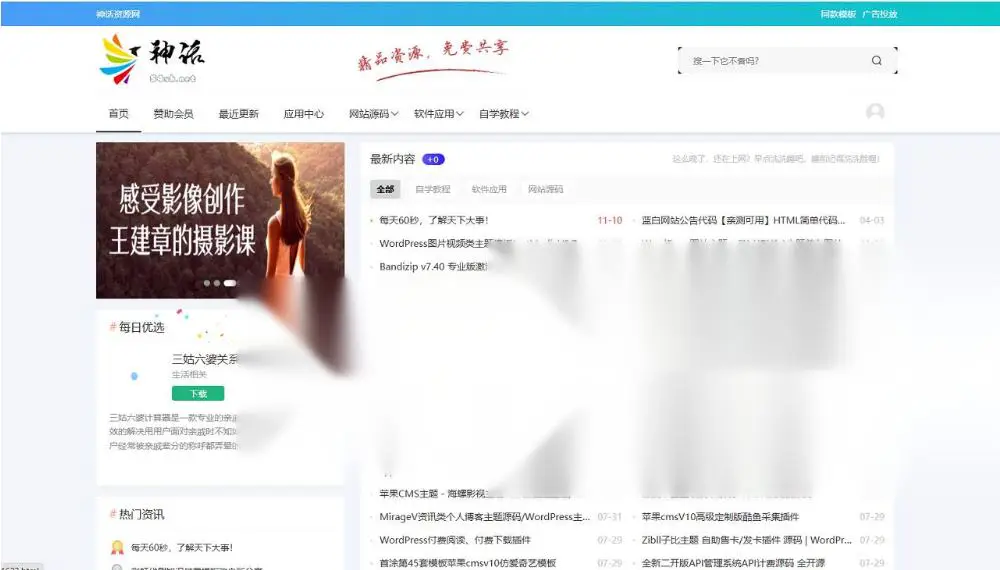This screenshot has height=570, width=1000.
Task: Click the colorful site logo
Action: tap(152, 59)
